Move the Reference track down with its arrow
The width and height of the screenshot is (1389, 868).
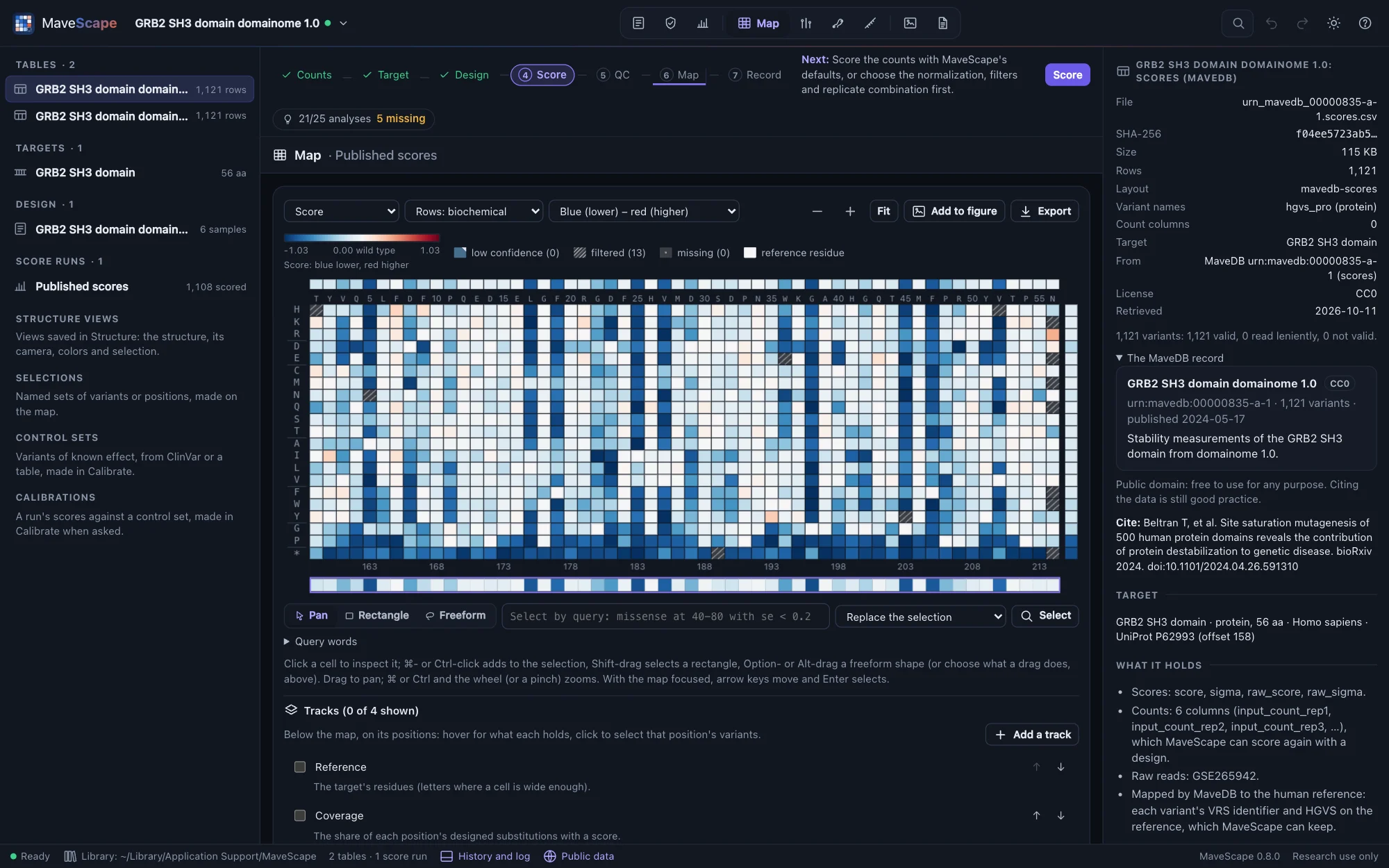1061,767
